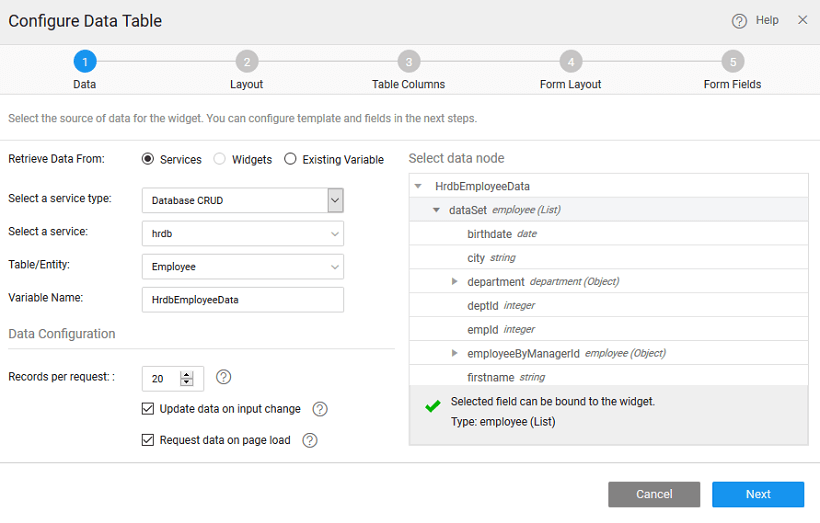Screen dimensions: 820x523
Task: Open the Table/Entity Employee dropdown
Action: (334, 267)
